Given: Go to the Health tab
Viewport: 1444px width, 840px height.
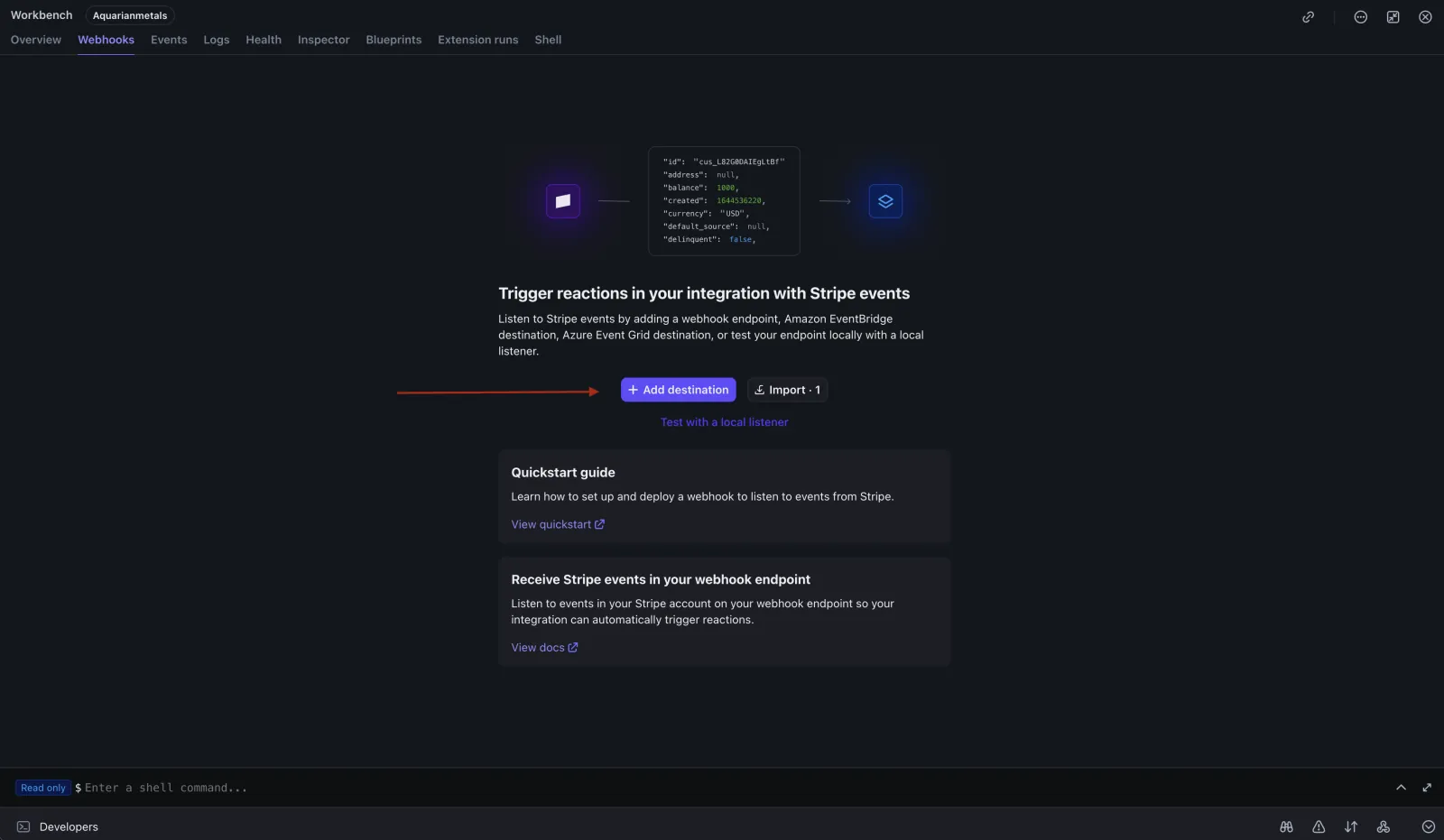Looking at the screenshot, I should 264,40.
